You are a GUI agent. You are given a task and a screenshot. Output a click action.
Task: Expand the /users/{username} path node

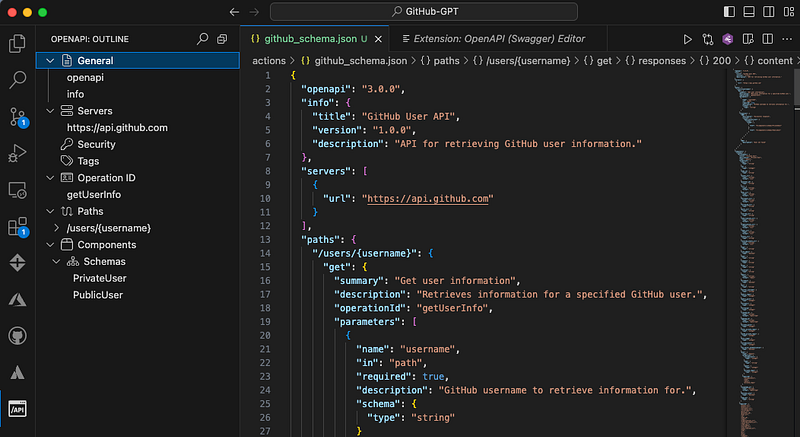coord(57,228)
